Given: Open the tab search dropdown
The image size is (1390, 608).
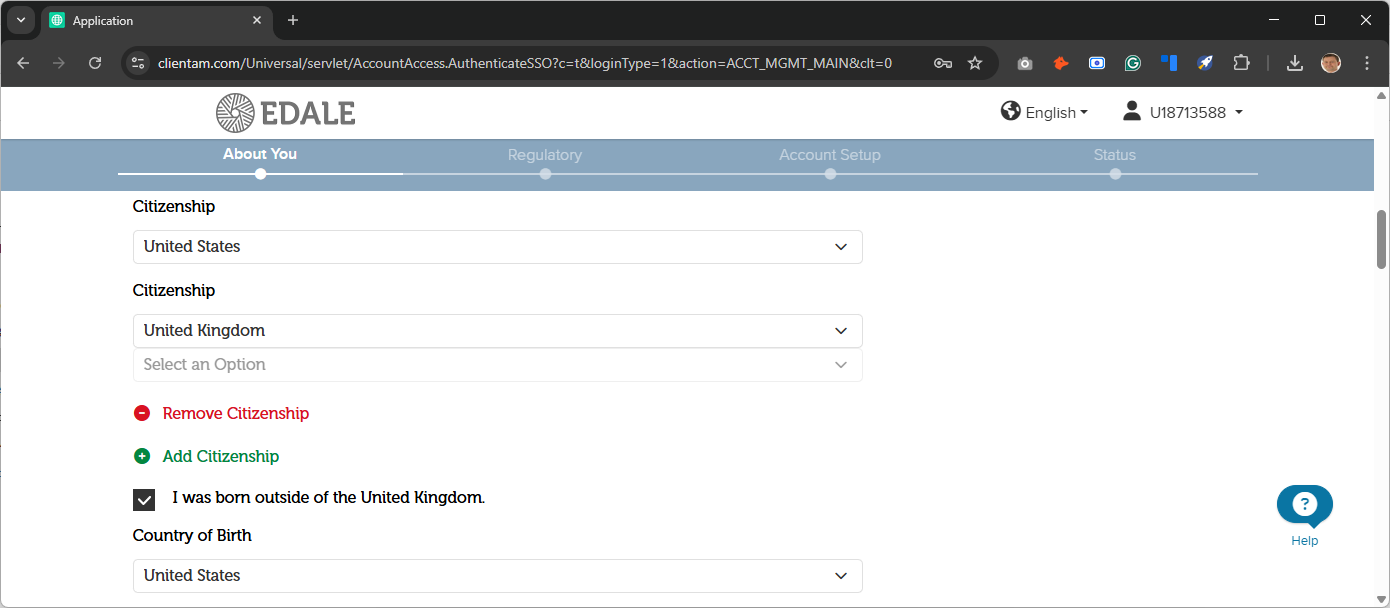Looking at the screenshot, I should pyautogui.click(x=20, y=20).
